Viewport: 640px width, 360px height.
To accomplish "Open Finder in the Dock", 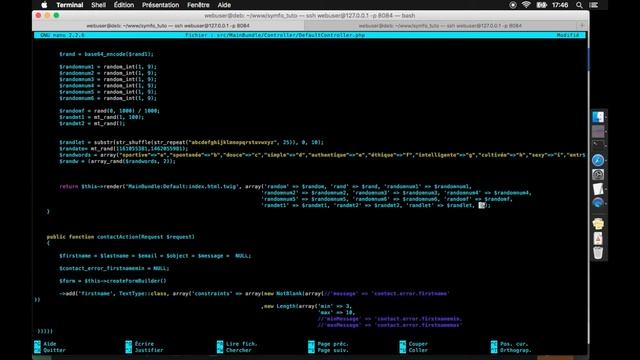I will [598, 117].
